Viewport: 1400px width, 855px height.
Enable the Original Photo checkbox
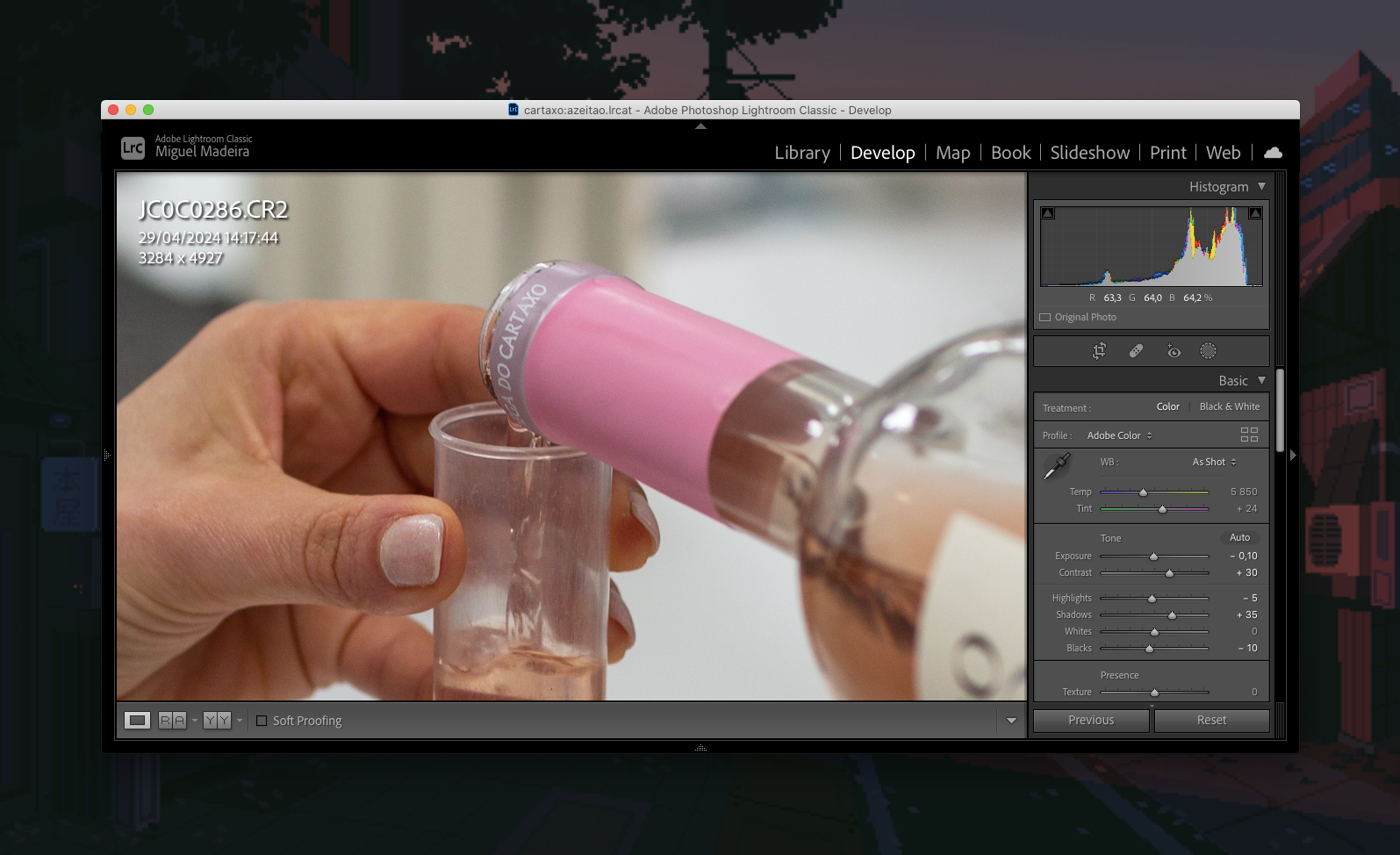1045,317
